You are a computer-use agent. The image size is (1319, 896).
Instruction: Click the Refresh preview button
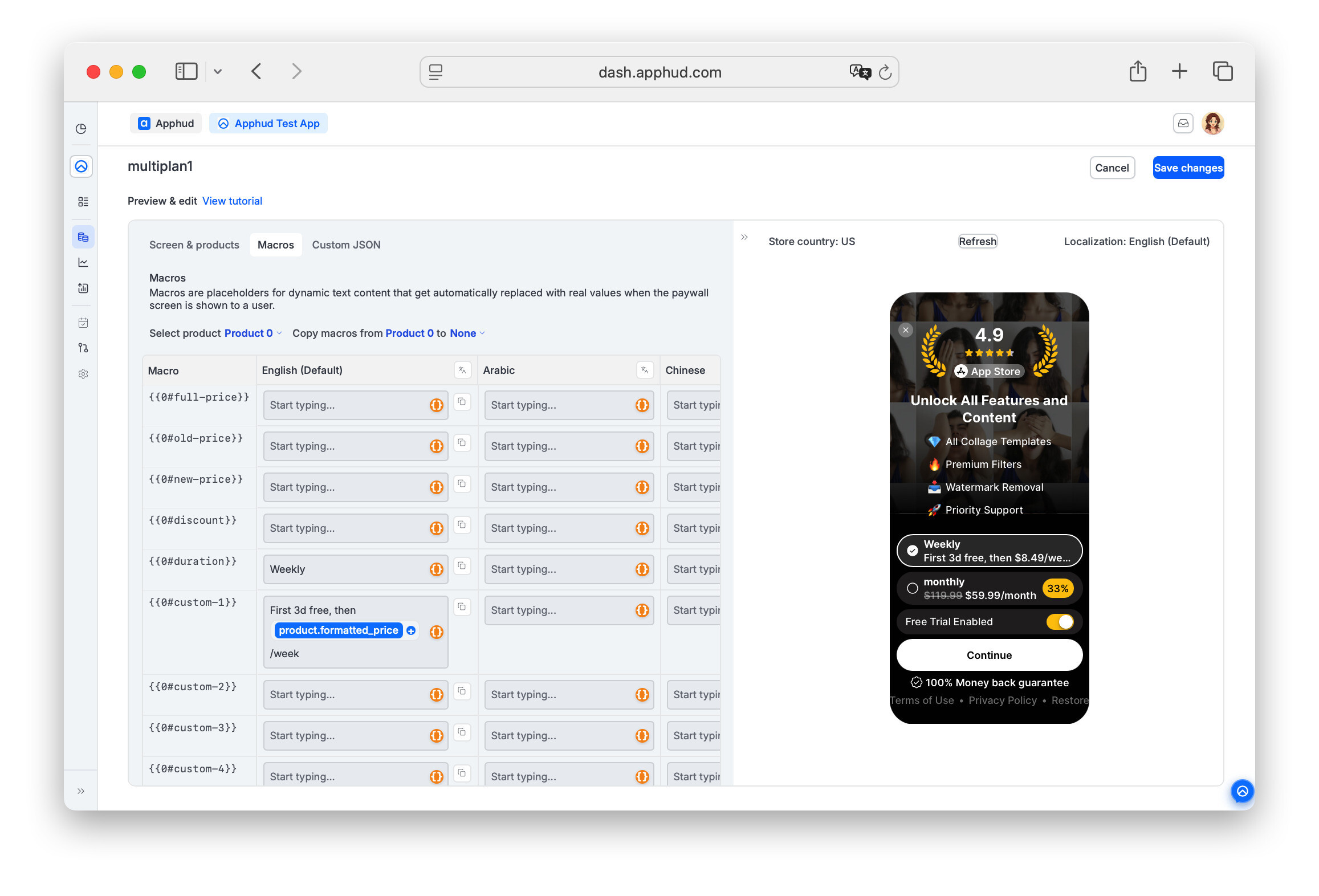point(978,241)
